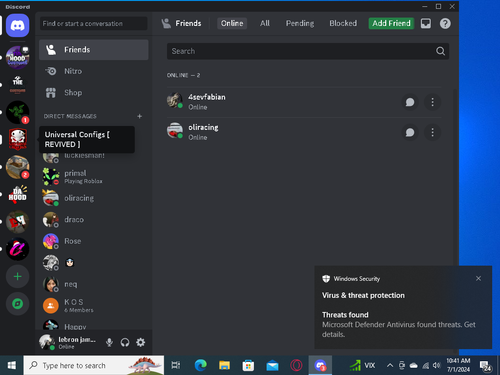Image resolution: width=500 pixels, height=375 pixels.
Task: Open the pink C logo server icon
Action: (17, 249)
